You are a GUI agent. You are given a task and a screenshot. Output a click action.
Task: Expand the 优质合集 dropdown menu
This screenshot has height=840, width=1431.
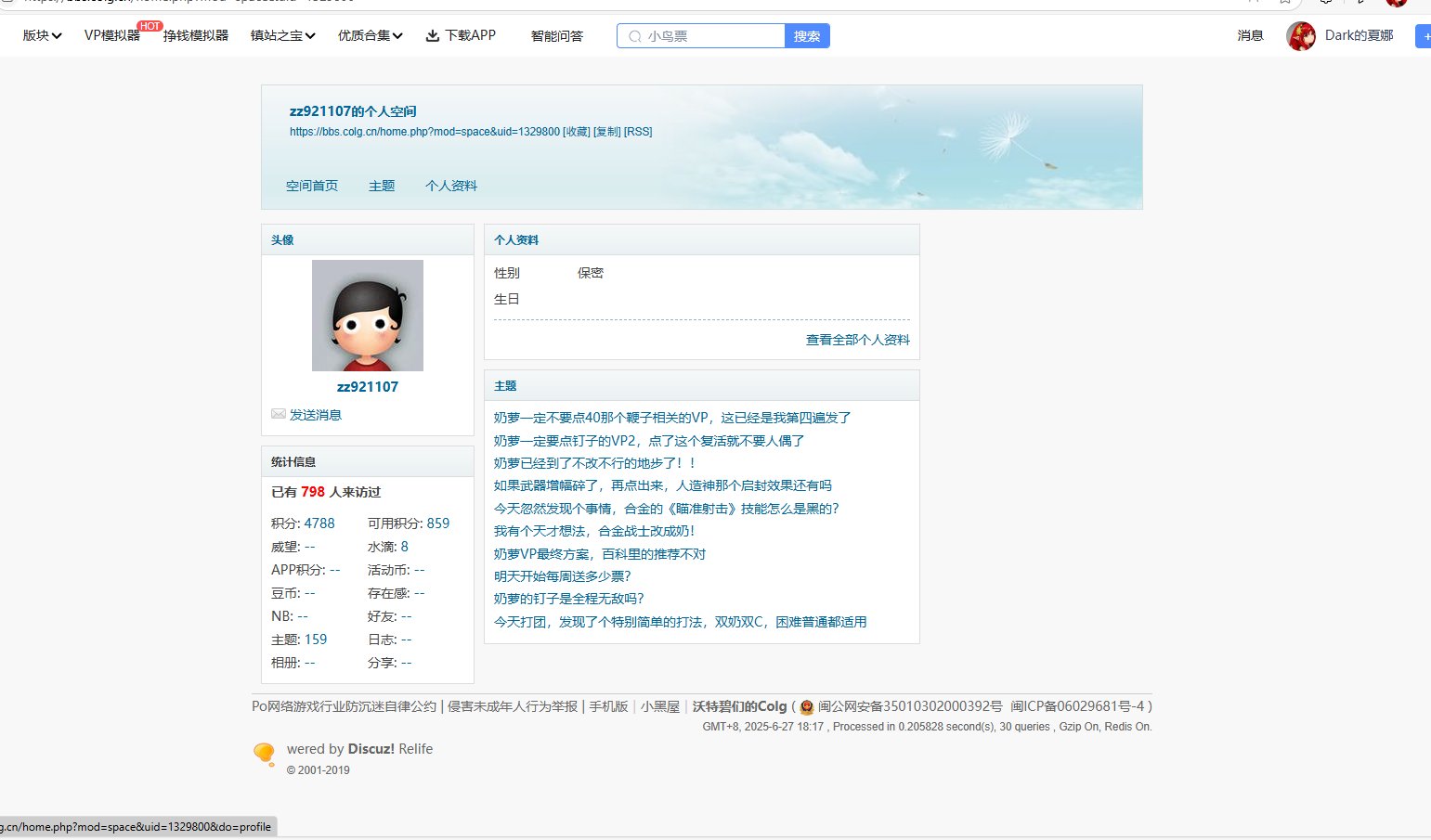[370, 36]
